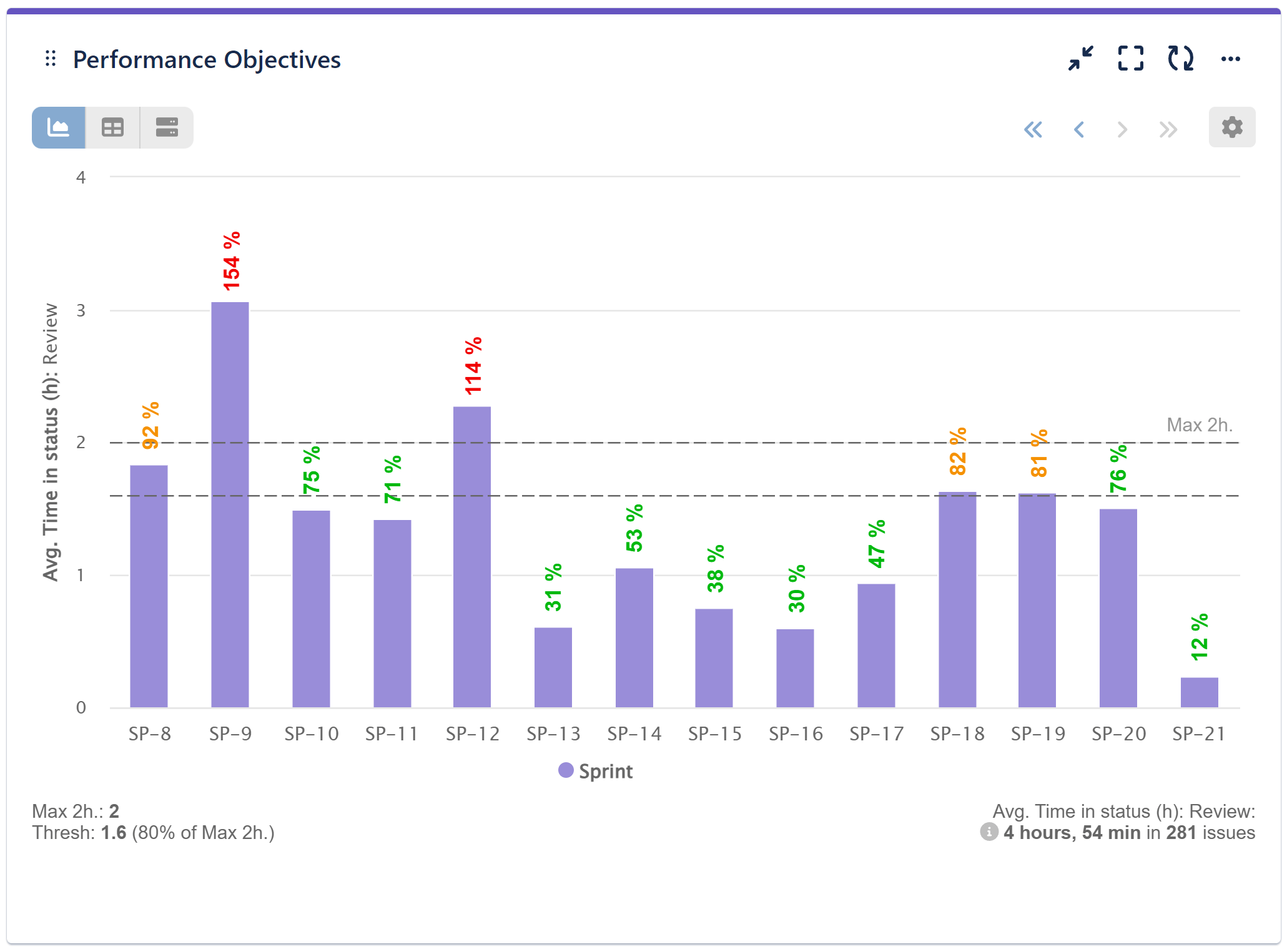Switch to the list/card view
Screen dimensions: 1287x952
pyautogui.click(x=166, y=127)
